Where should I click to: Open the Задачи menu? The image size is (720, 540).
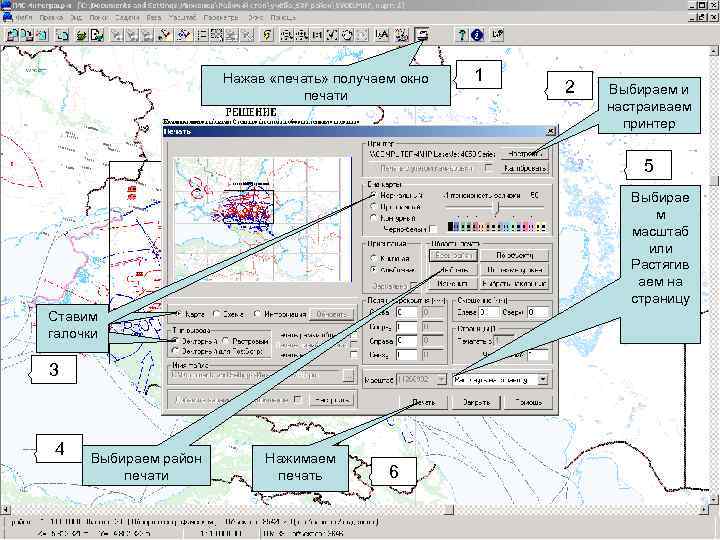(127, 17)
